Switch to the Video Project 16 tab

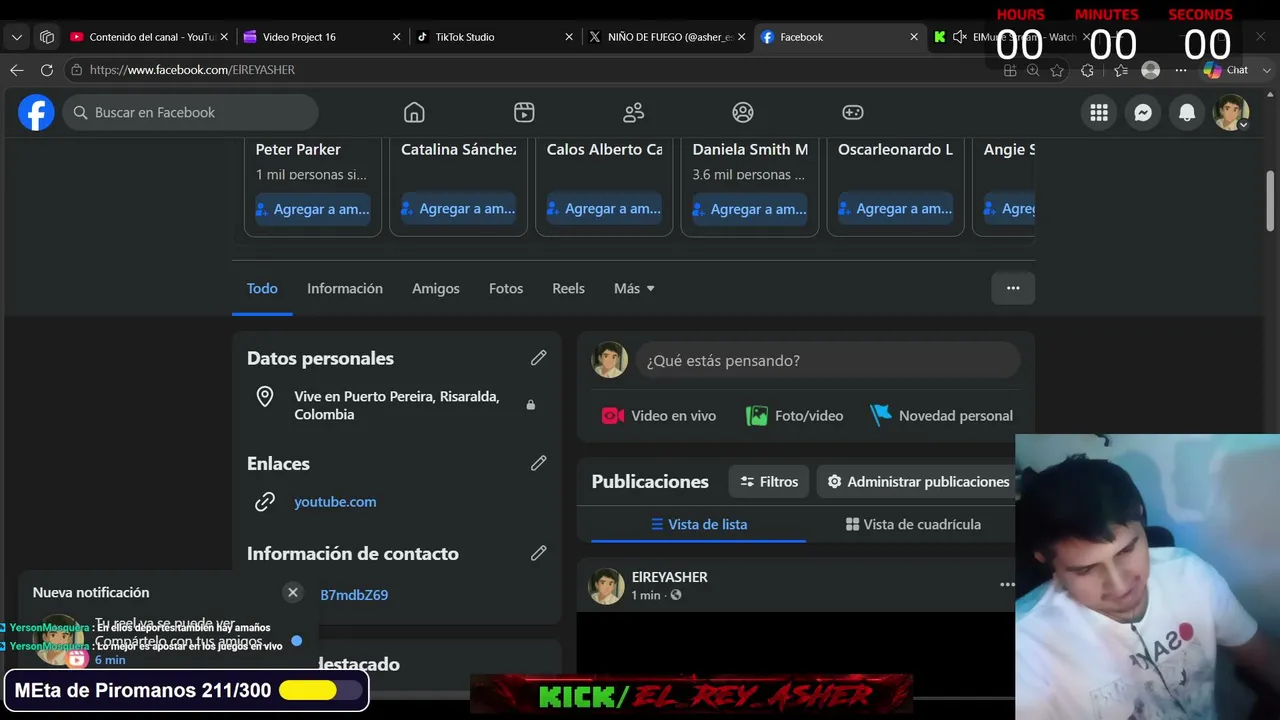tap(322, 37)
